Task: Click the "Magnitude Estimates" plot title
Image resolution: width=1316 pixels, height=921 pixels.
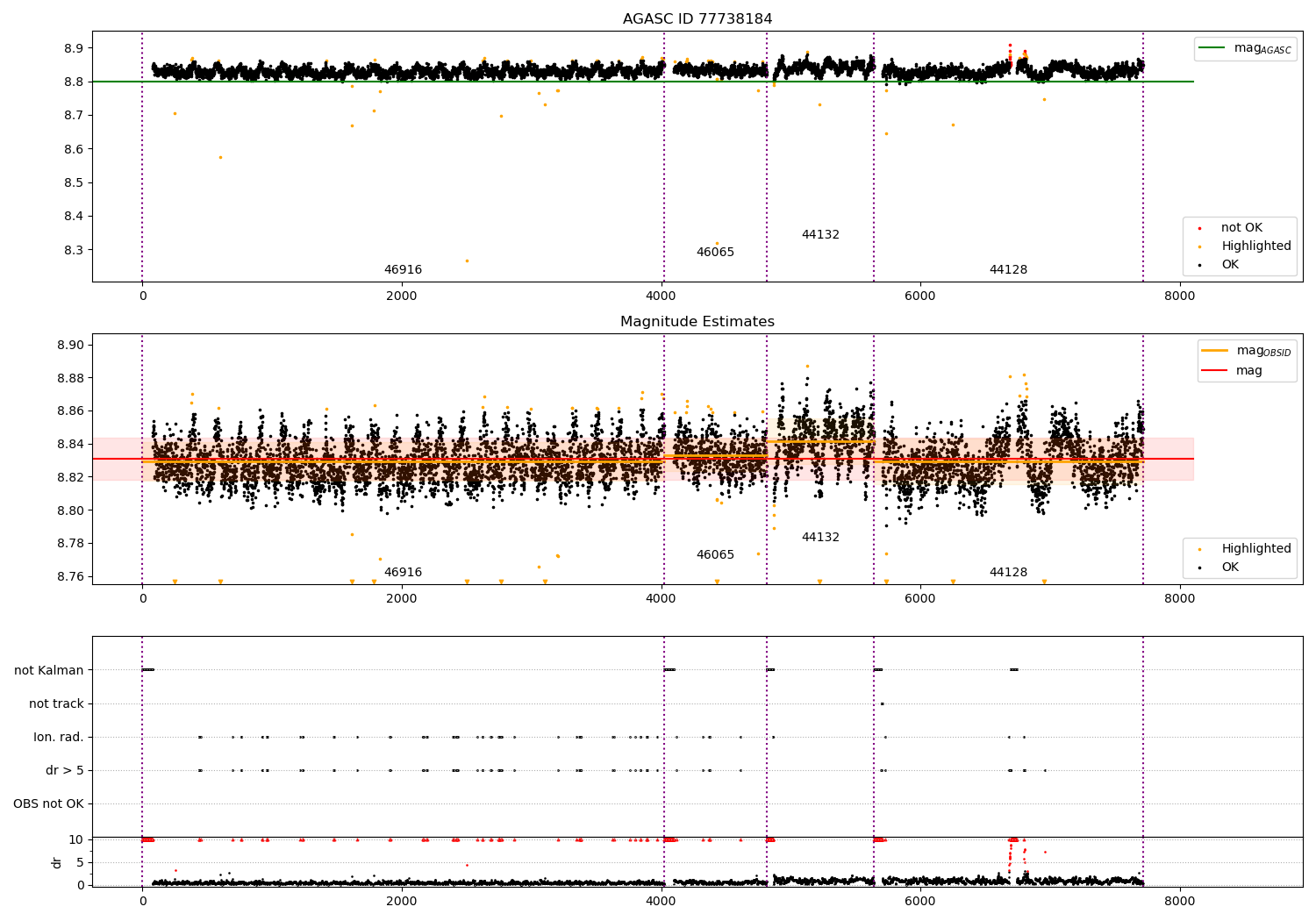Action: tap(697, 322)
